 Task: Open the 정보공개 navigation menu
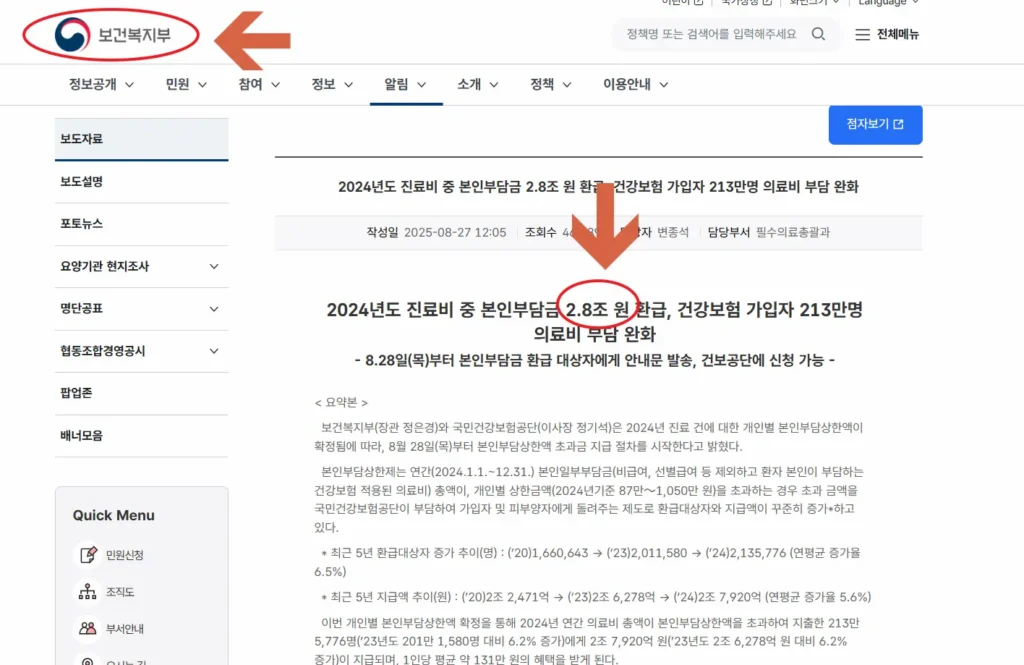pyautogui.click(x=92, y=85)
